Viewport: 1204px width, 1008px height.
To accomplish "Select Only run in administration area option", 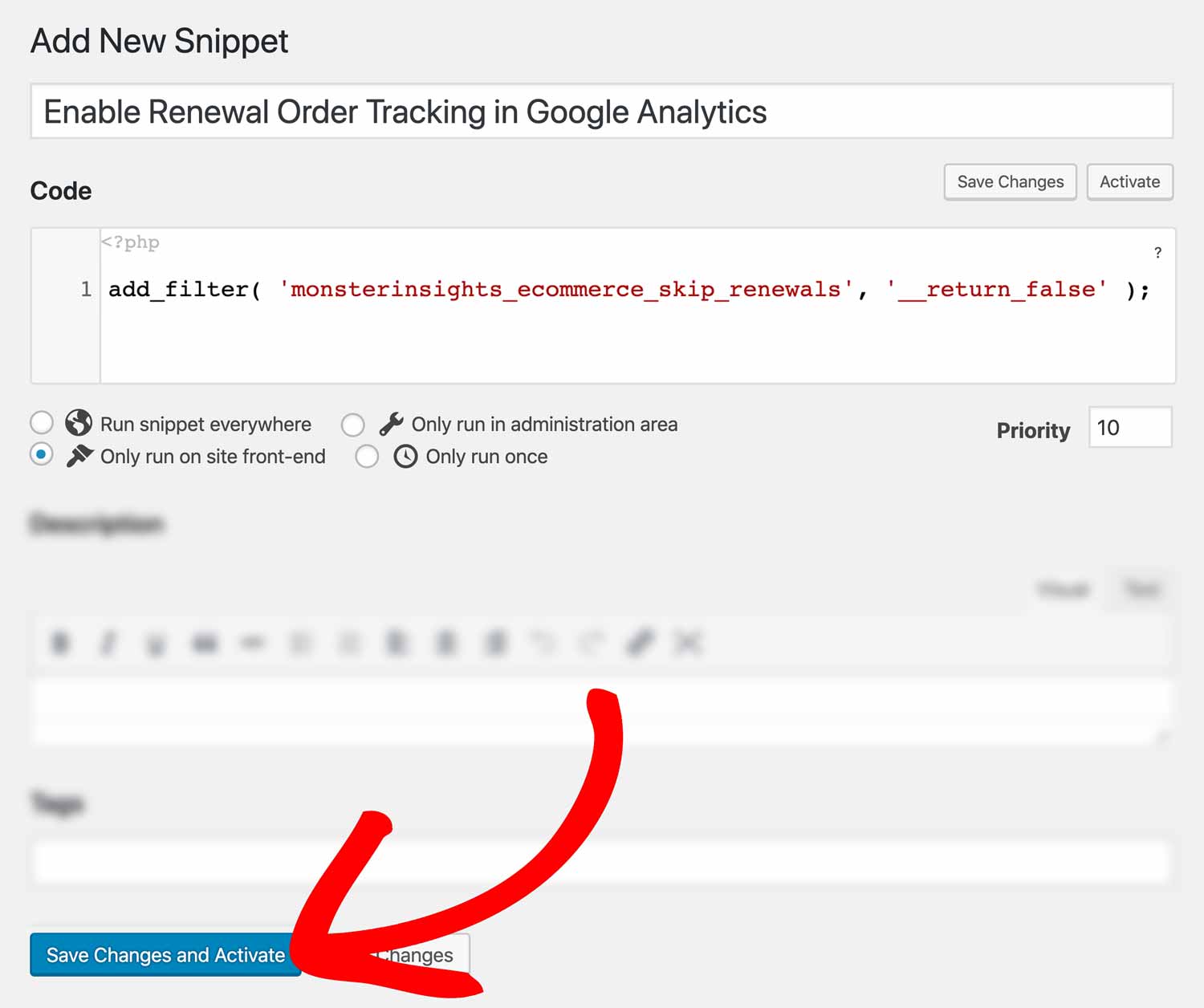I will coord(353,424).
